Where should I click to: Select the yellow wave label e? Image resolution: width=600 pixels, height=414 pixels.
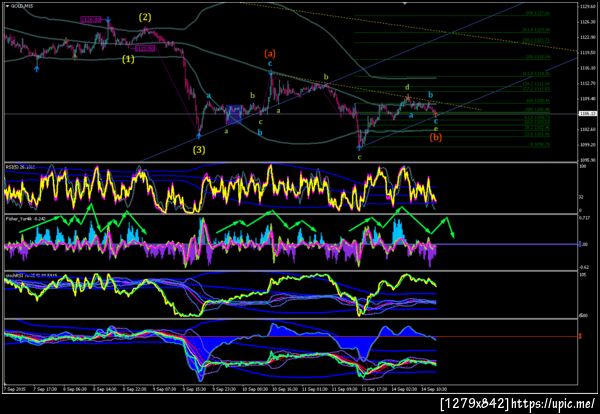pos(436,128)
